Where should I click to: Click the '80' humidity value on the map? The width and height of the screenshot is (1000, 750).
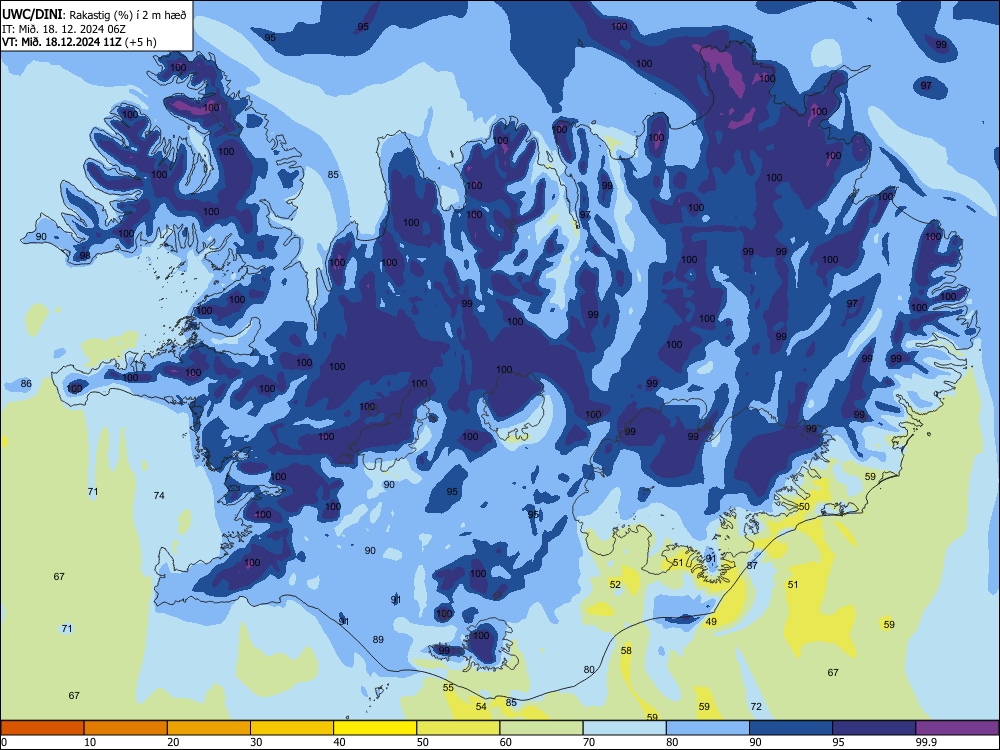589,669
